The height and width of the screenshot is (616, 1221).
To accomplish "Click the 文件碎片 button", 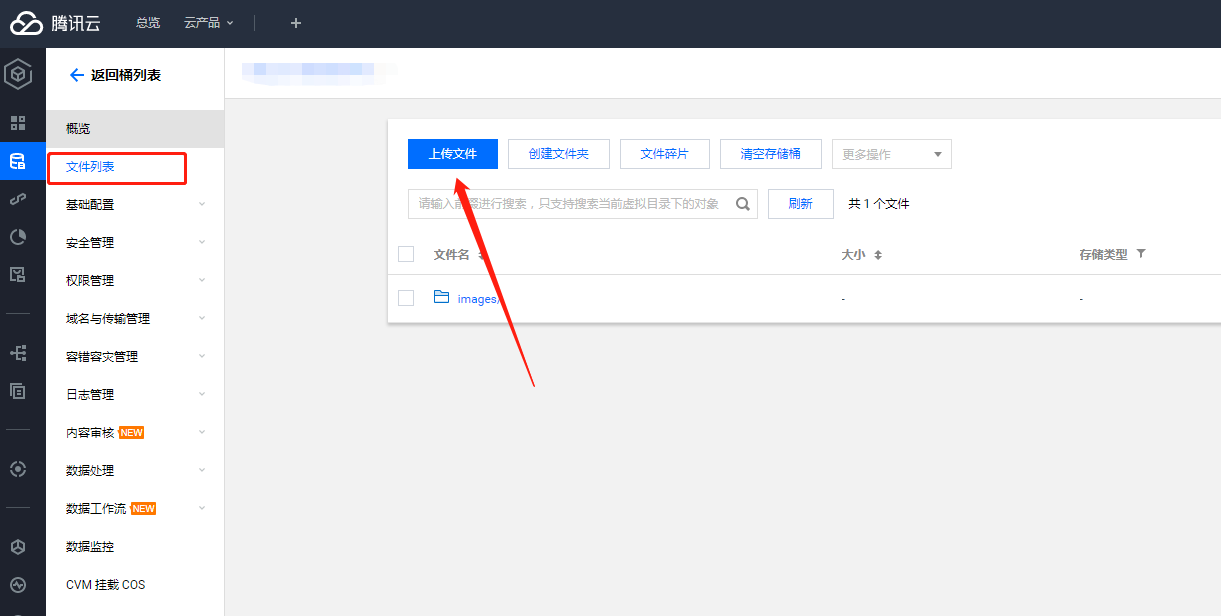I will [665, 154].
